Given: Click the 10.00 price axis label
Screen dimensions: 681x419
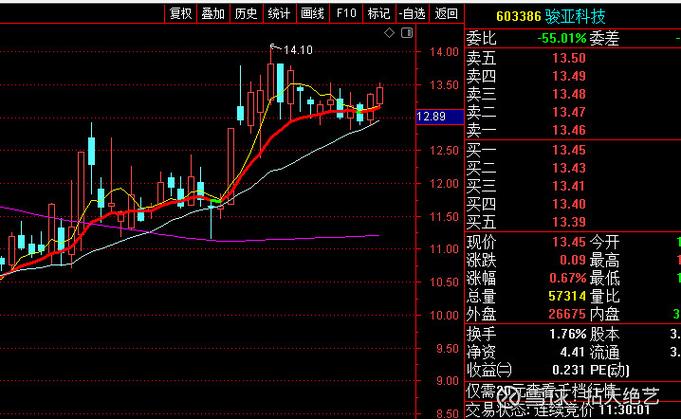Looking at the screenshot, I should 444,315.
